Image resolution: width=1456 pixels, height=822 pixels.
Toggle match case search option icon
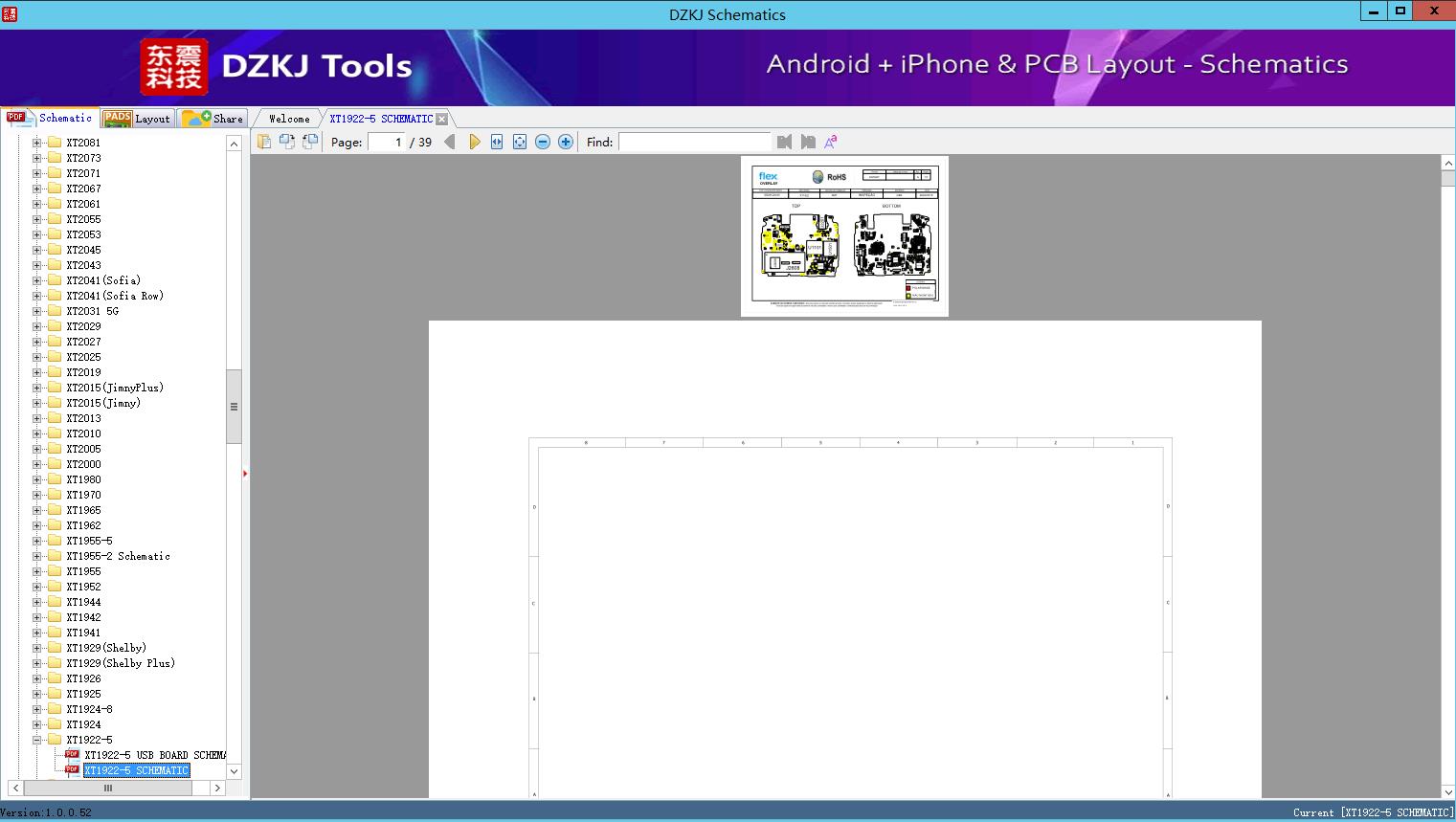(x=831, y=142)
